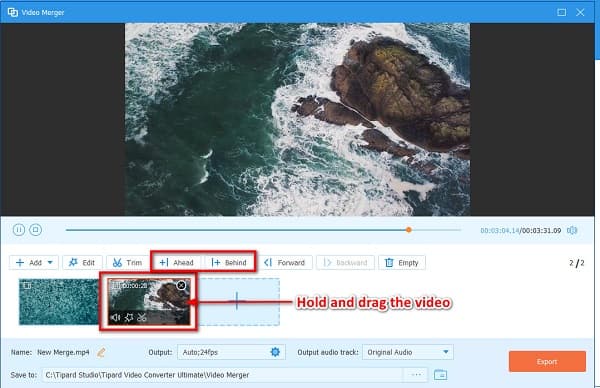This screenshot has height=388, width=600.
Task: Click the edit star icon on selected clip
Action: (x=129, y=317)
